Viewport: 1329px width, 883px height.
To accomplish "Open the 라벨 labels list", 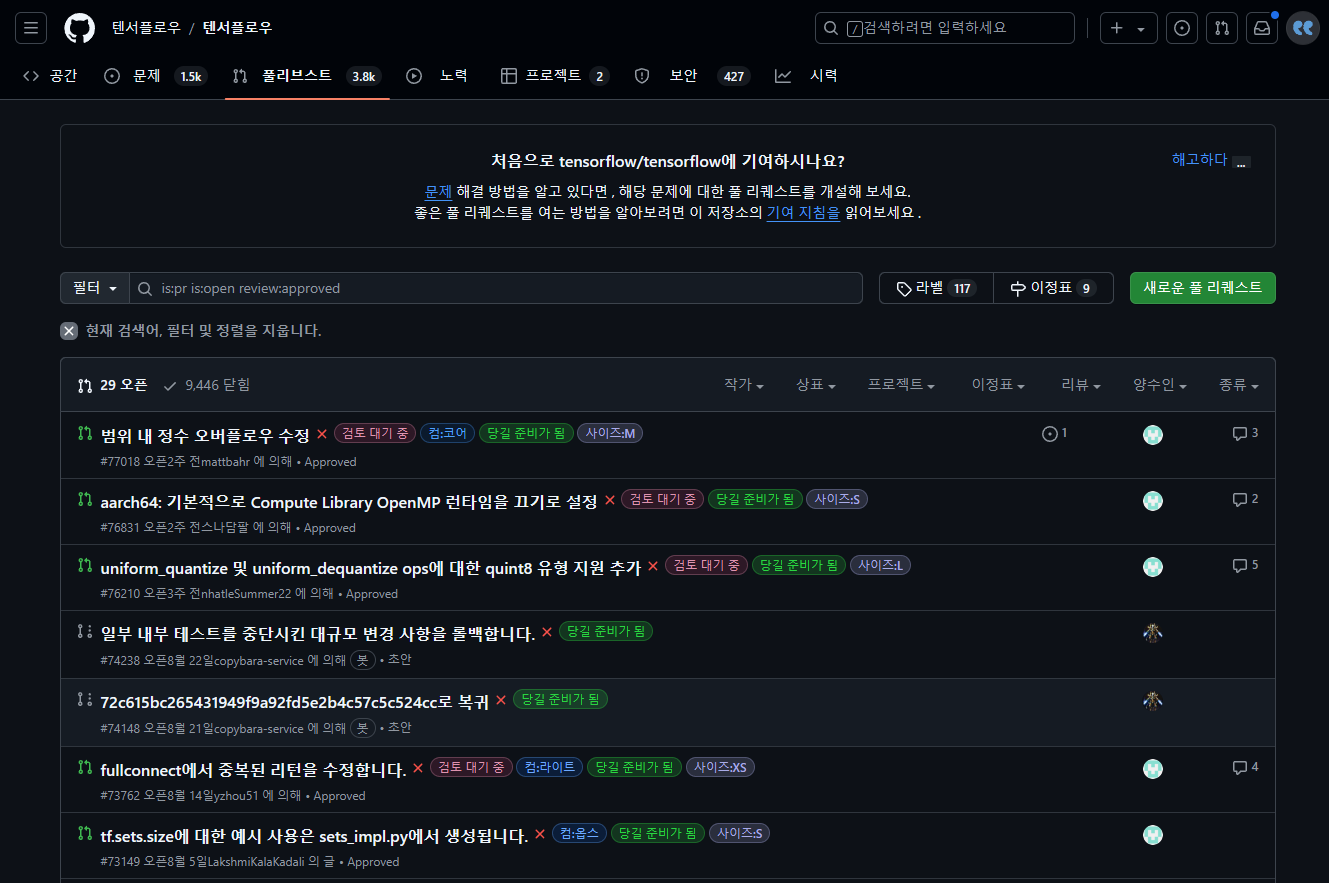I will (x=936, y=288).
